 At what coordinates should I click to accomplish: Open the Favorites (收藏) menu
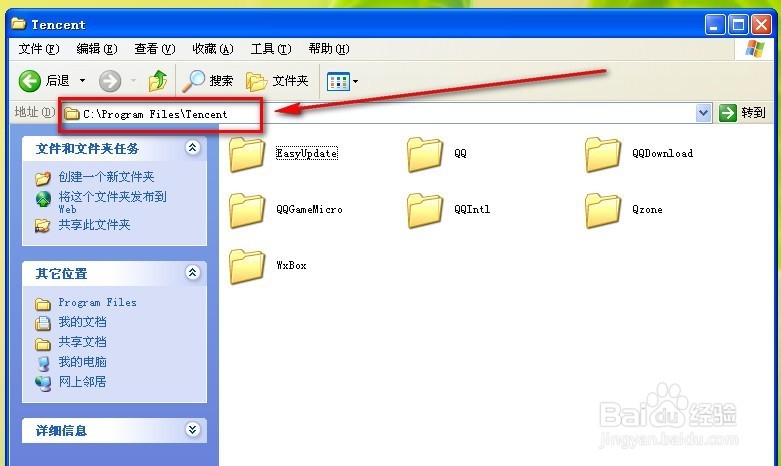pos(213,49)
